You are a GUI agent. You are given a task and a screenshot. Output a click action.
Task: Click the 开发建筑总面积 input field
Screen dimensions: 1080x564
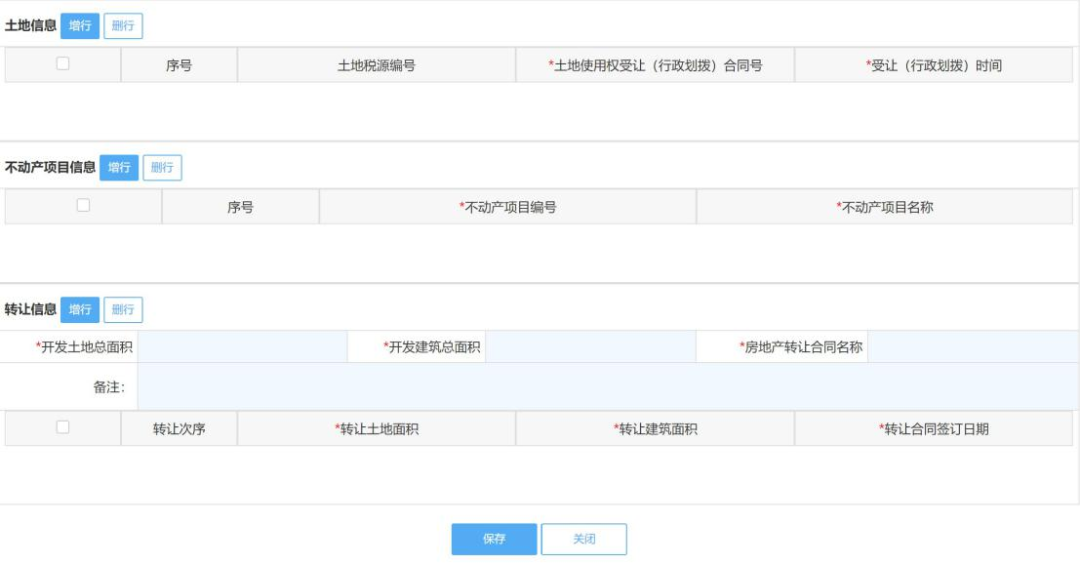tap(590, 347)
